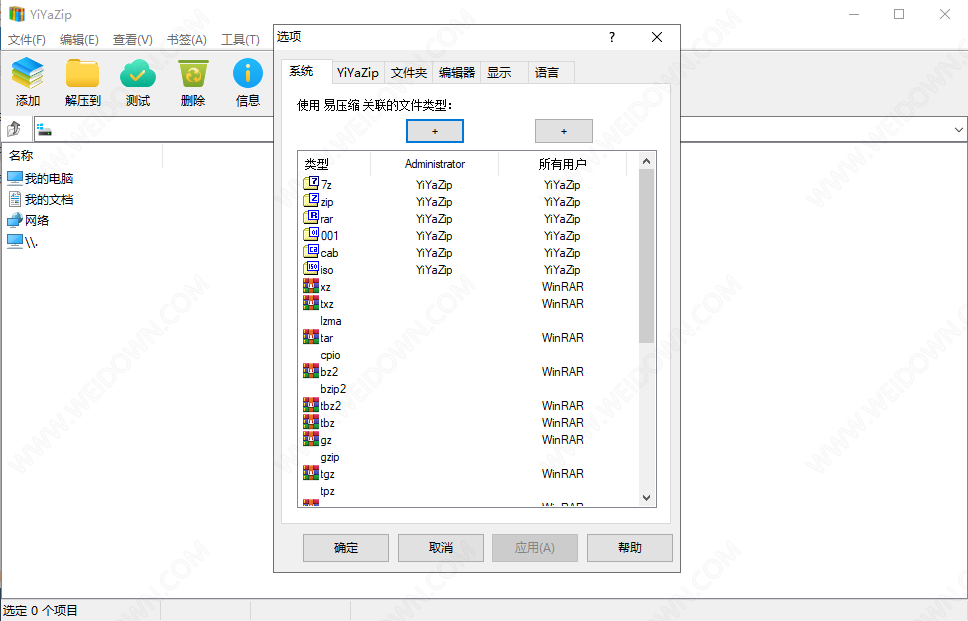Click the 应用(A) apply button

[x=535, y=548]
